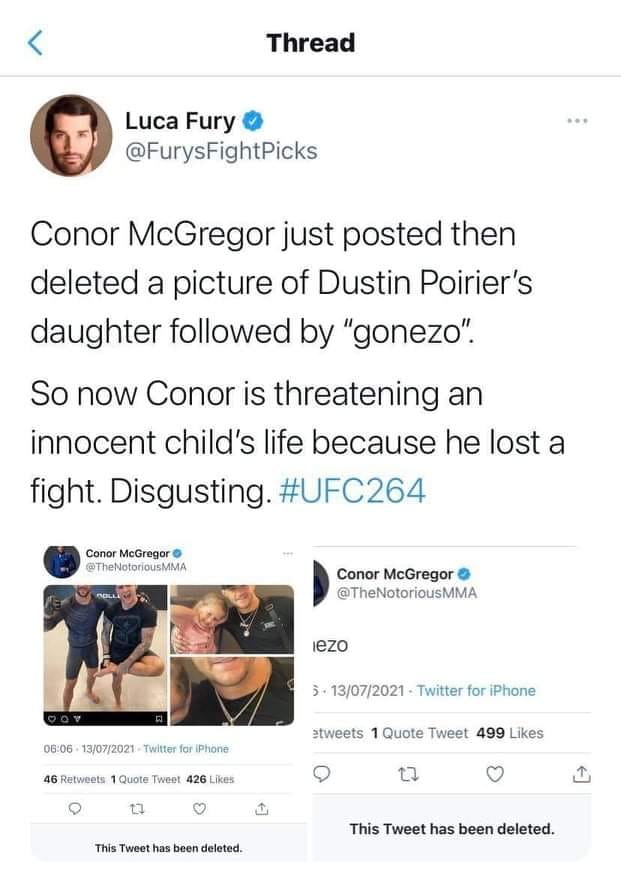Open the embedded photo collage tweet image

(x=168, y=656)
